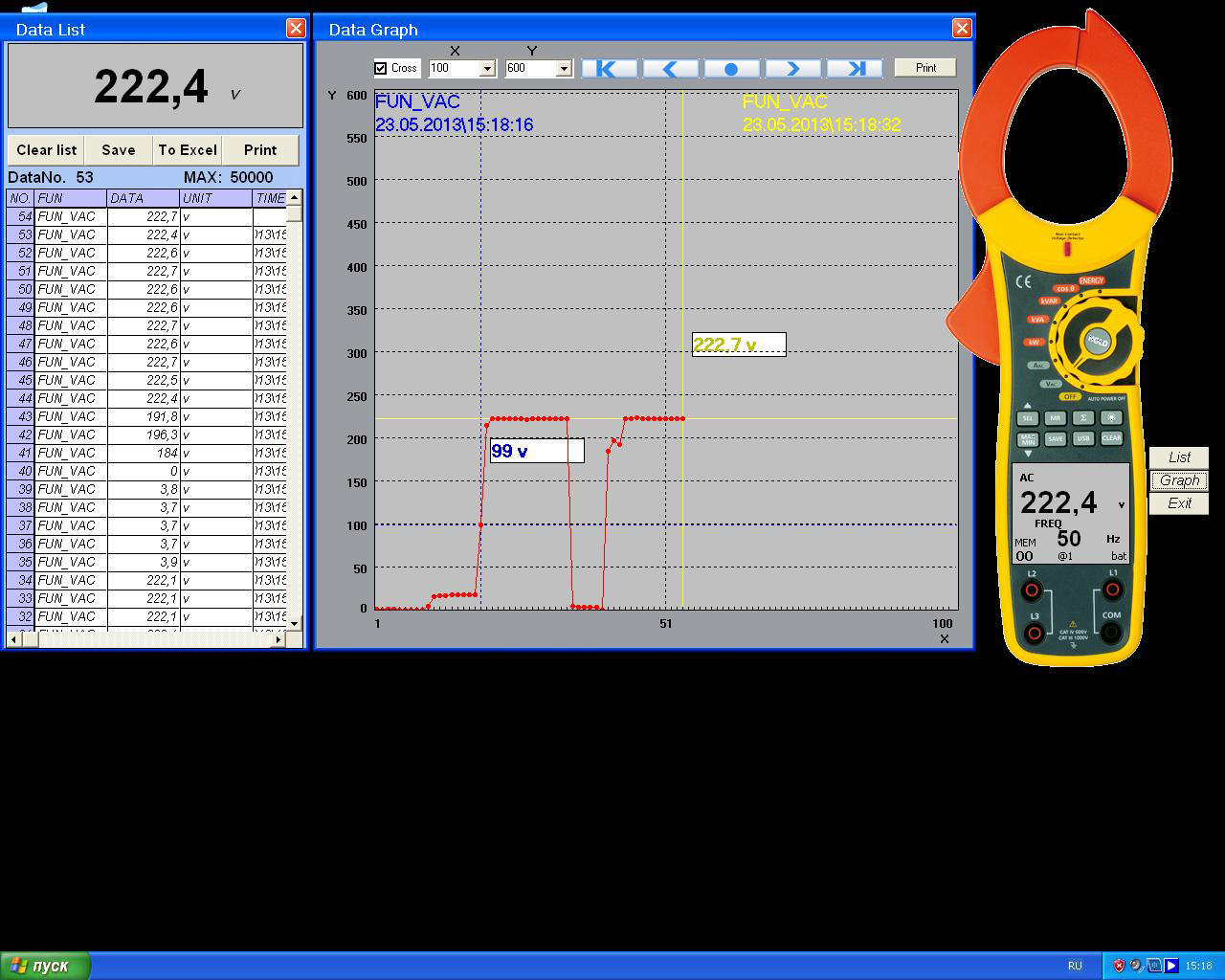Click the 222,7 v yellow cursor label

[x=739, y=345]
